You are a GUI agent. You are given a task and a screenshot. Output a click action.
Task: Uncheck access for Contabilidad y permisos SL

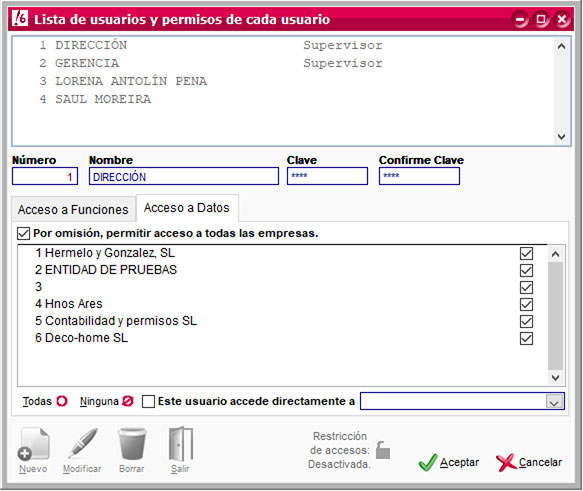pos(526,321)
